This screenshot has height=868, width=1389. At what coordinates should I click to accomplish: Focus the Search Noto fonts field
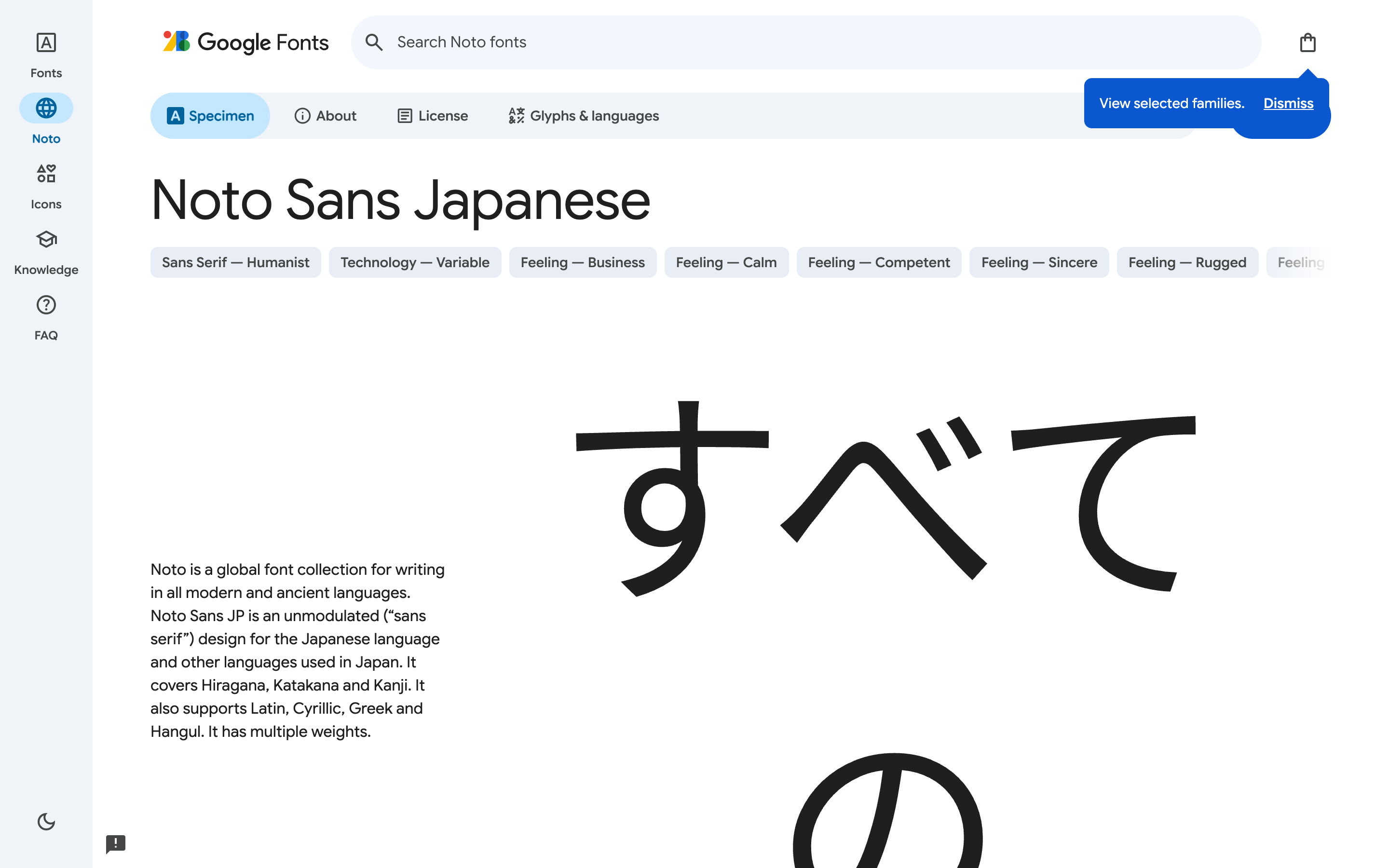[x=806, y=42]
